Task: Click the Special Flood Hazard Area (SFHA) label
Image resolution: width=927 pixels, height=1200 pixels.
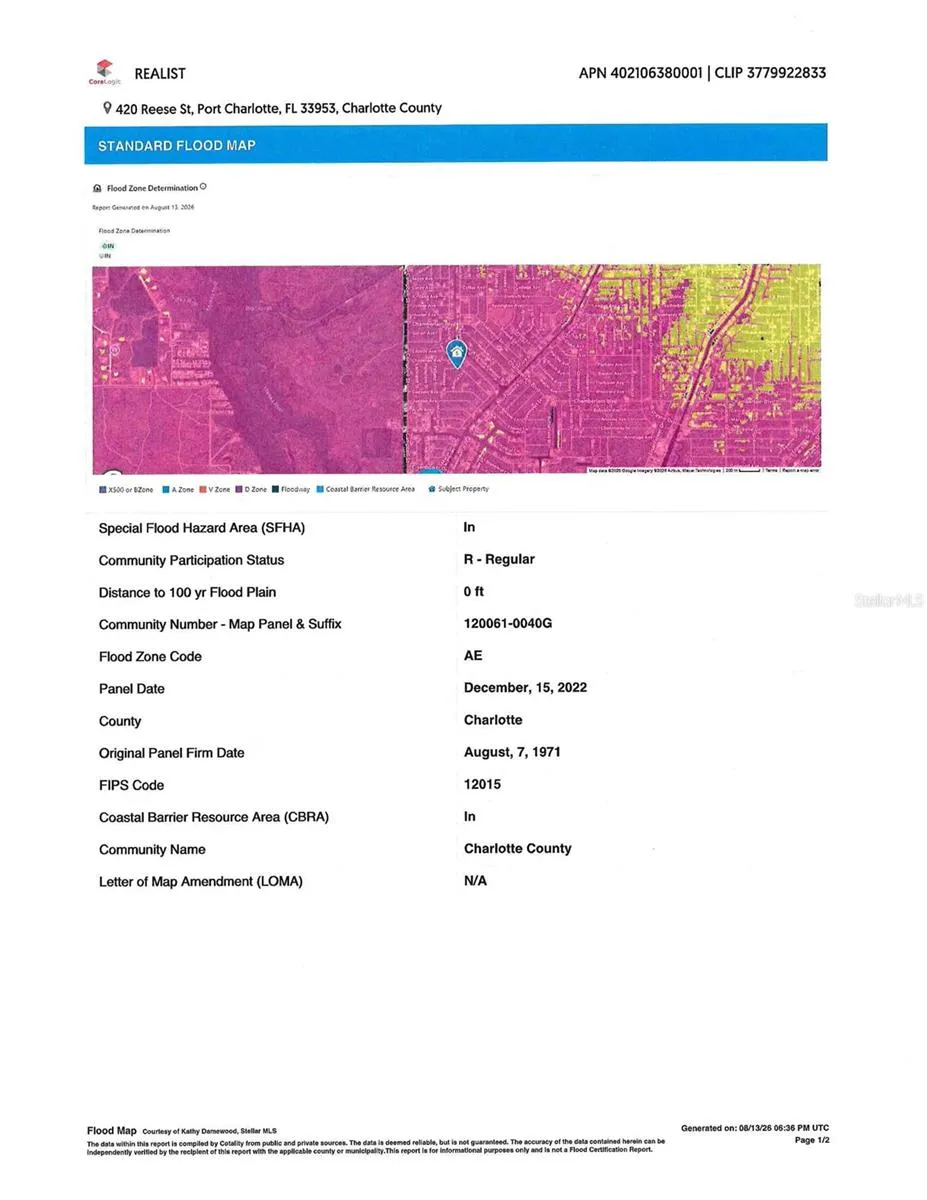Action: pos(202,528)
